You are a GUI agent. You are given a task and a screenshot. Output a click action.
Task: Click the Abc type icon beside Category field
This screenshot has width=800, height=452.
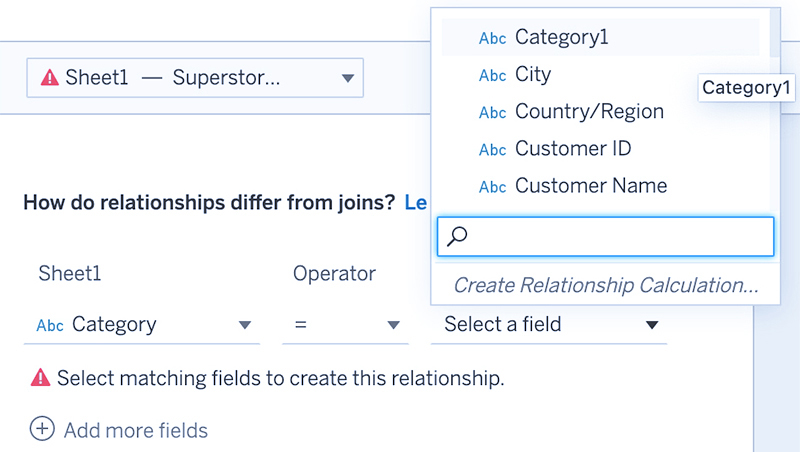tap(50, 325)
